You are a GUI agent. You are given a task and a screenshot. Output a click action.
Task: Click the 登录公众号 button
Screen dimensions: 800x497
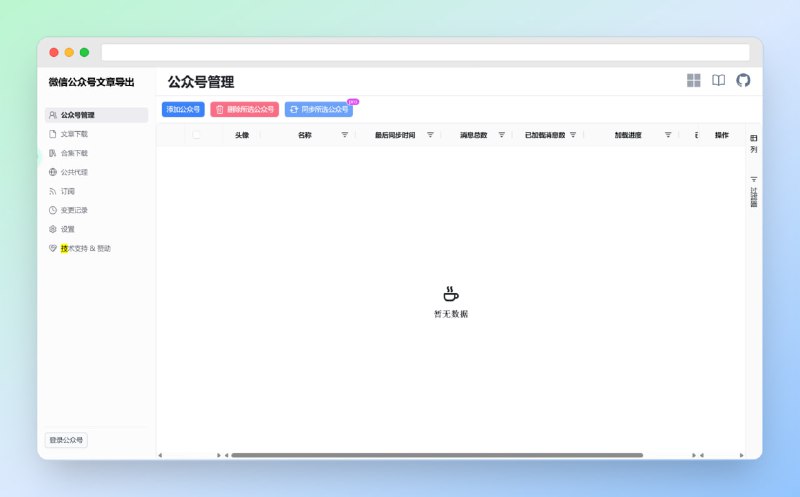pyautogui.click(x=66, y=440)
